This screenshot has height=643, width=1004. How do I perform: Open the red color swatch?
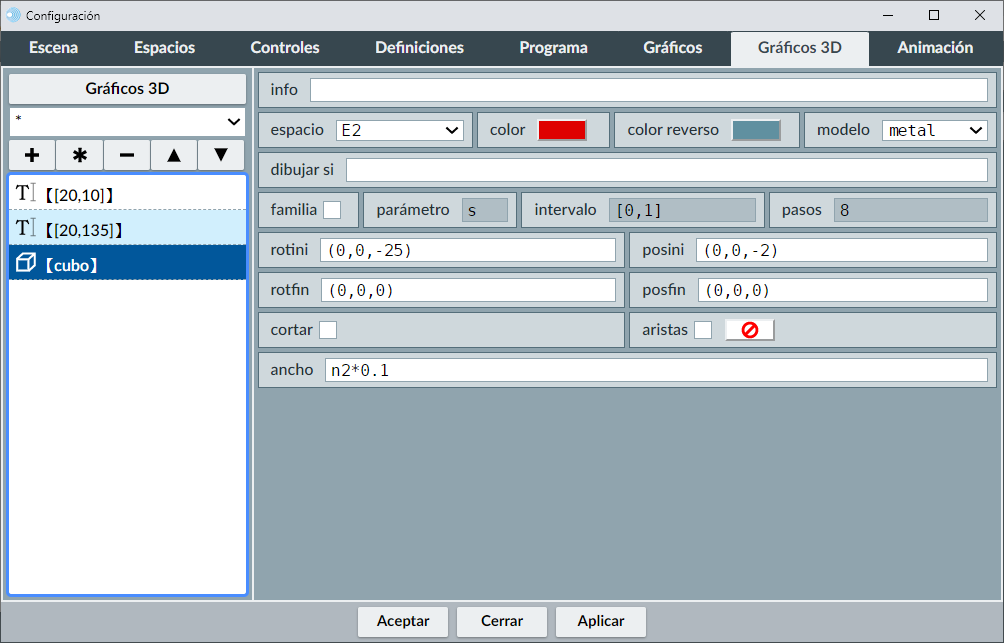562,130
